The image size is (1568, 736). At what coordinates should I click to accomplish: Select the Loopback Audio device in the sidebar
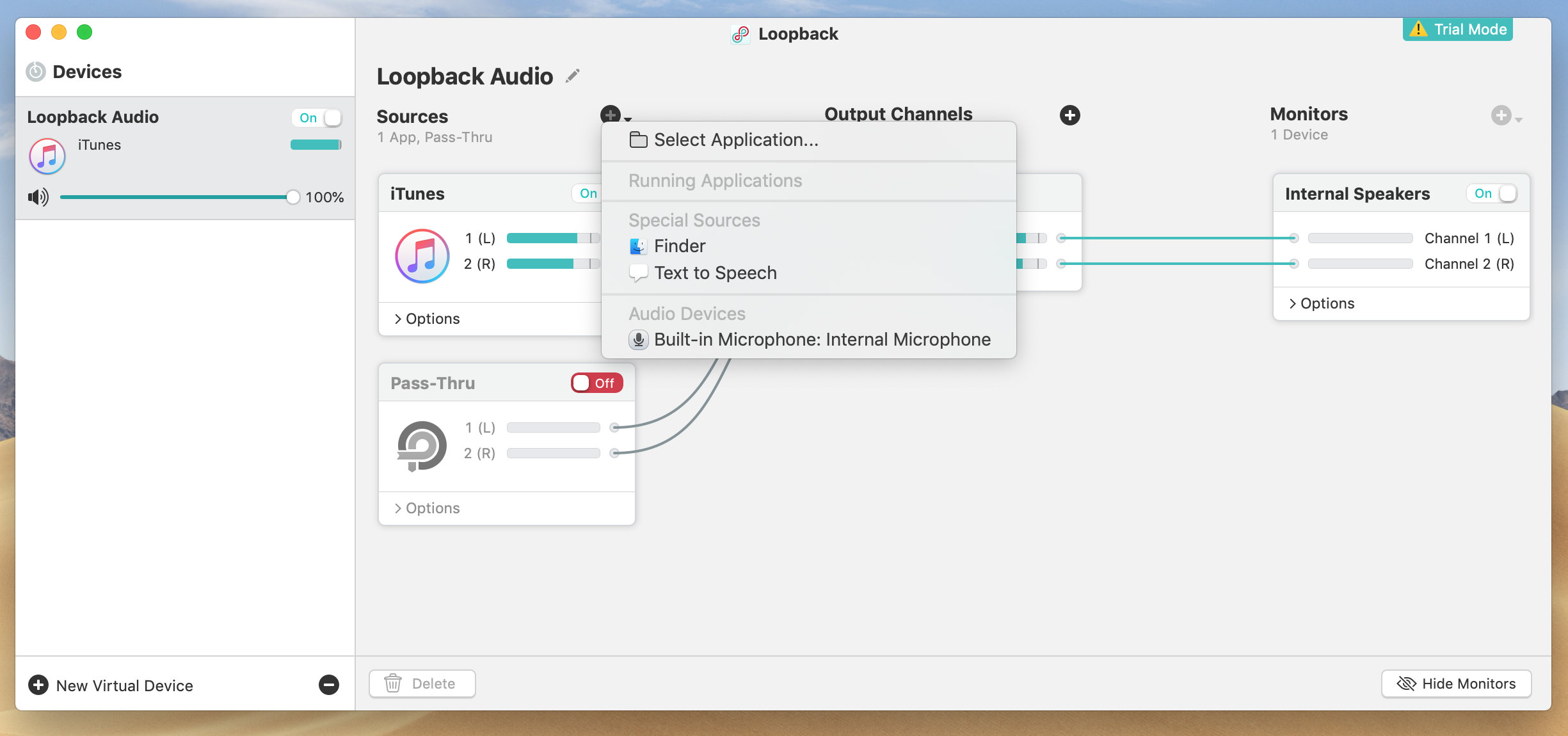(x=185, y=158)
